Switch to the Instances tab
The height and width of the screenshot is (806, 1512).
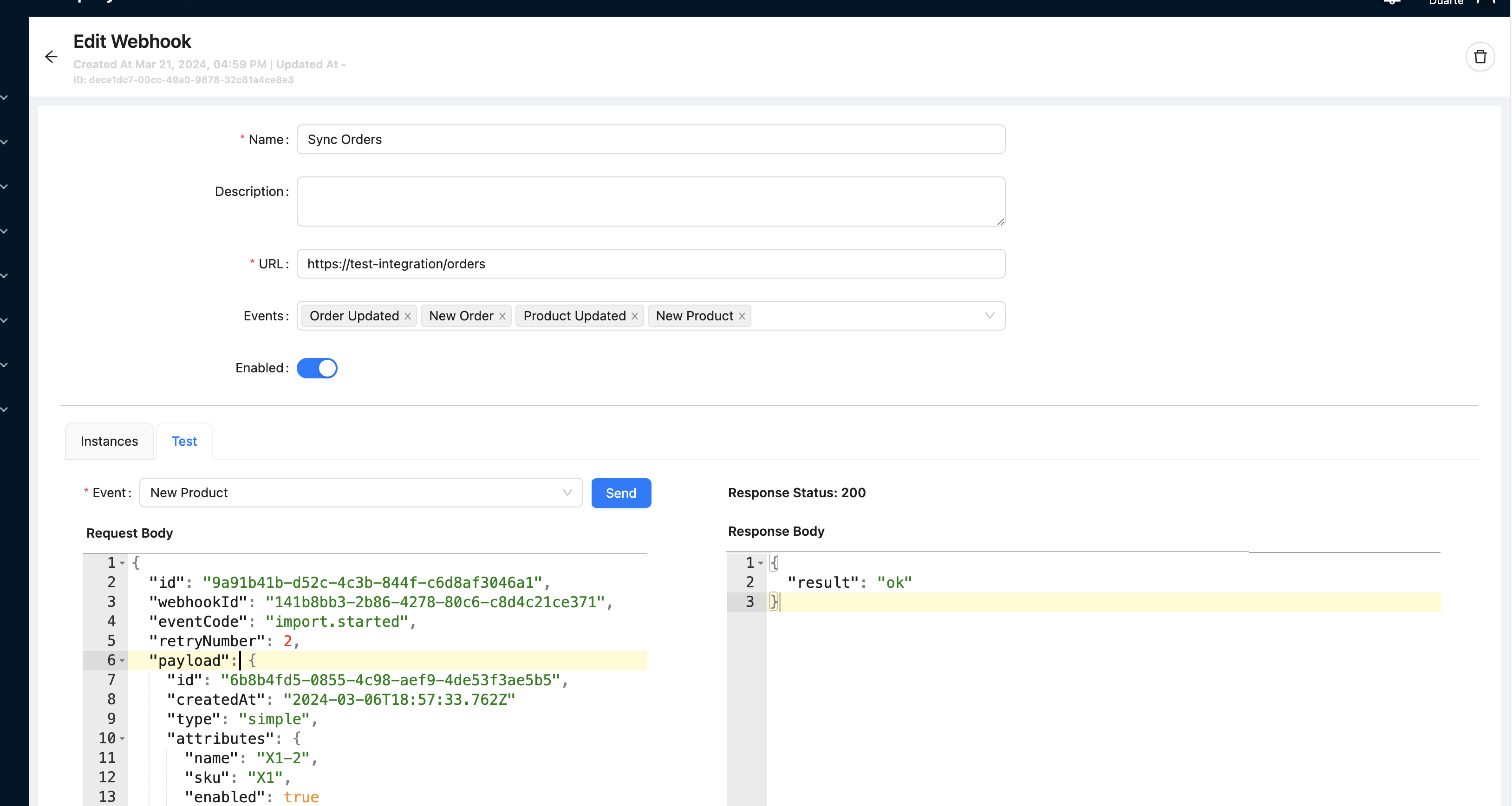pyautogui.click(x=109, y=442)
